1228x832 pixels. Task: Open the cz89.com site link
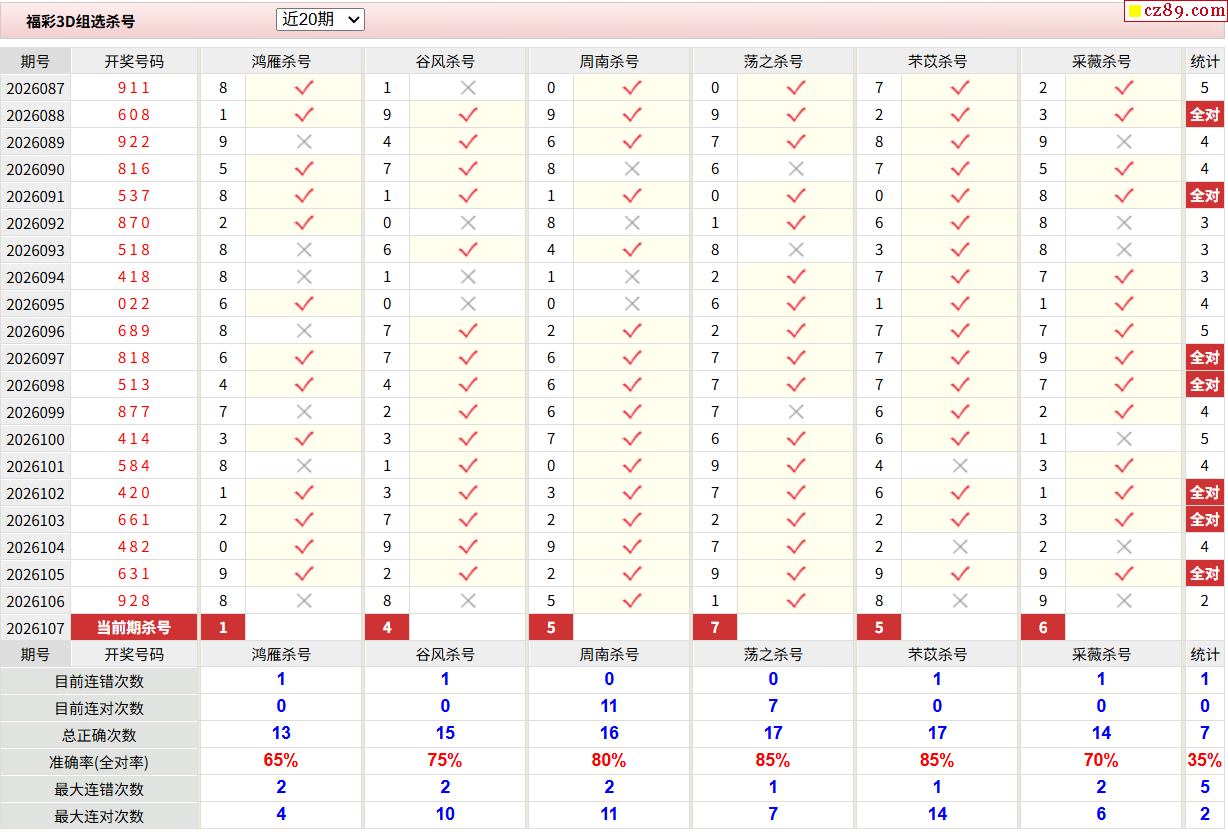coord(1178,11)
